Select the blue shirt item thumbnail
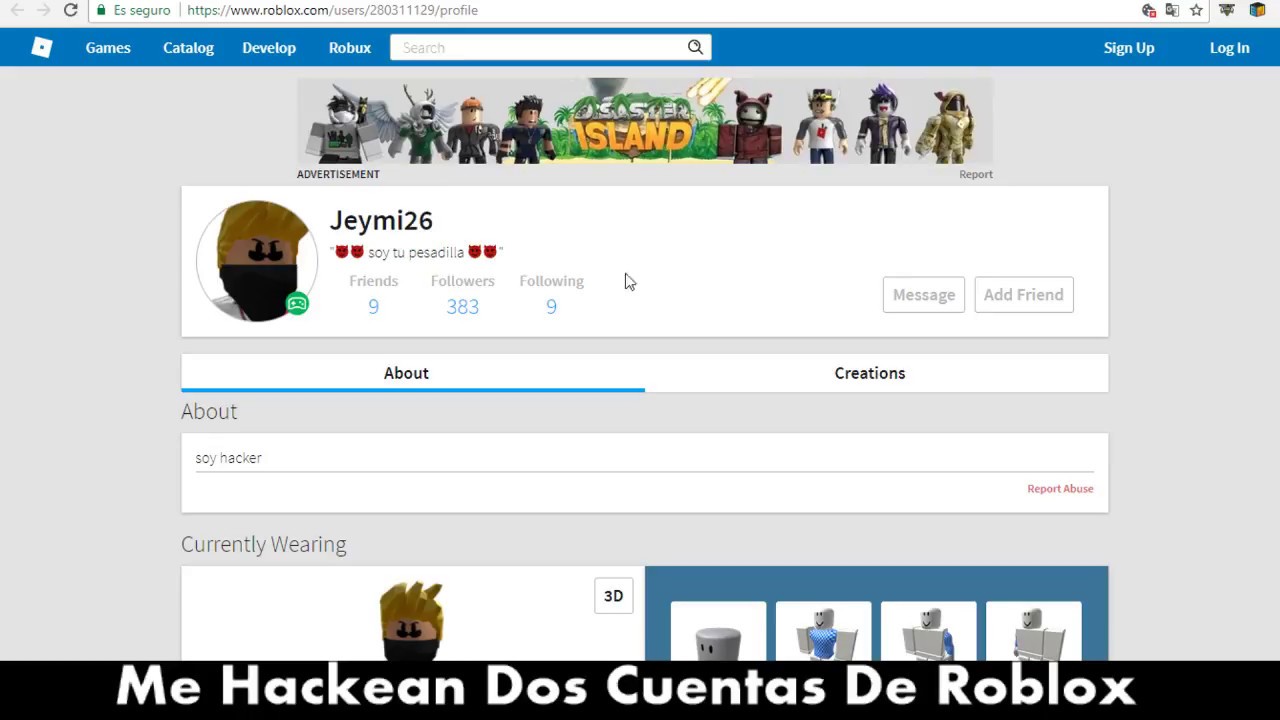This screenshot has width=1280, height=720. 823,631
